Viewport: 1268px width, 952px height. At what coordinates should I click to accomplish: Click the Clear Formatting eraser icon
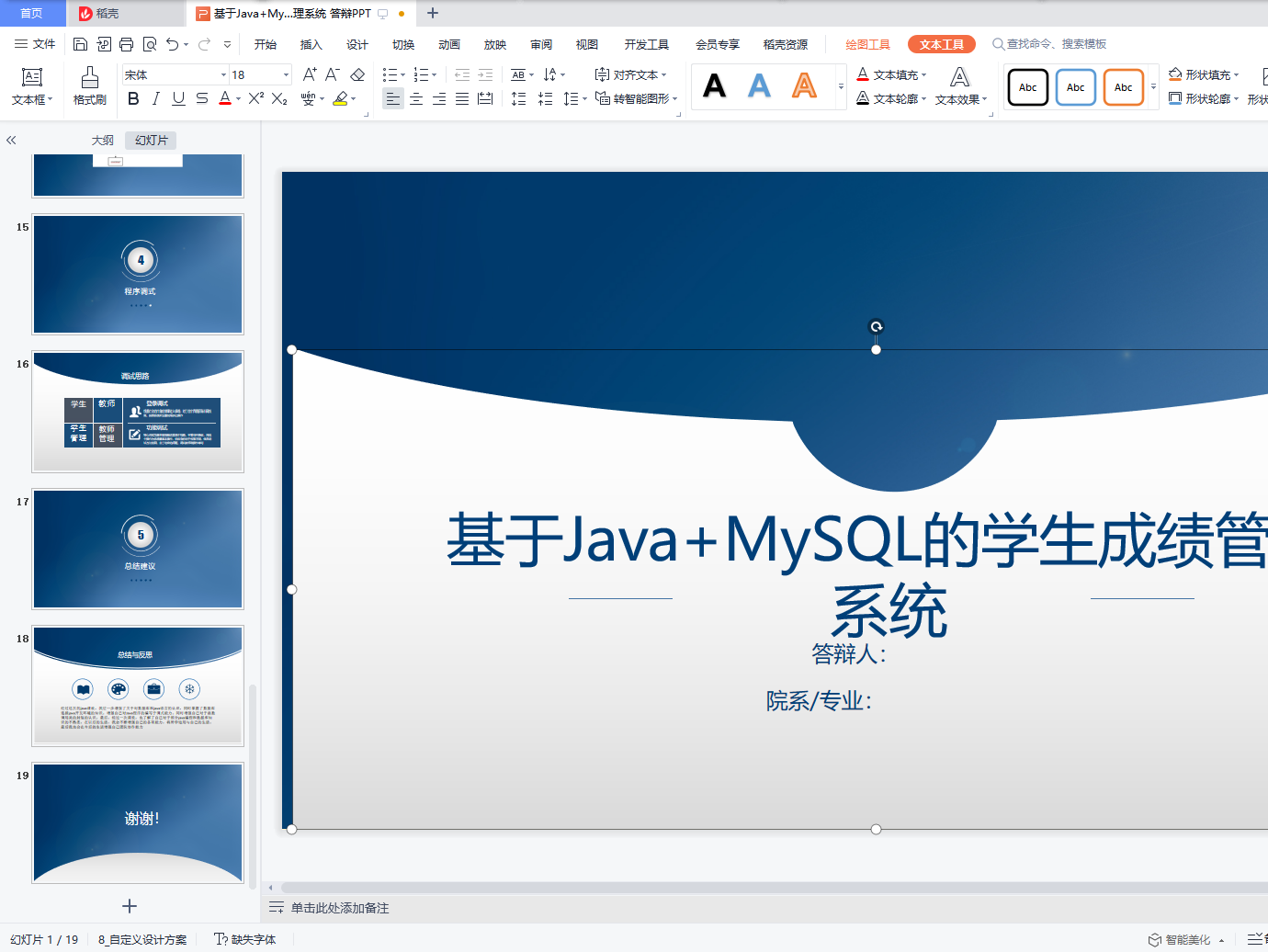pos(358,74)
